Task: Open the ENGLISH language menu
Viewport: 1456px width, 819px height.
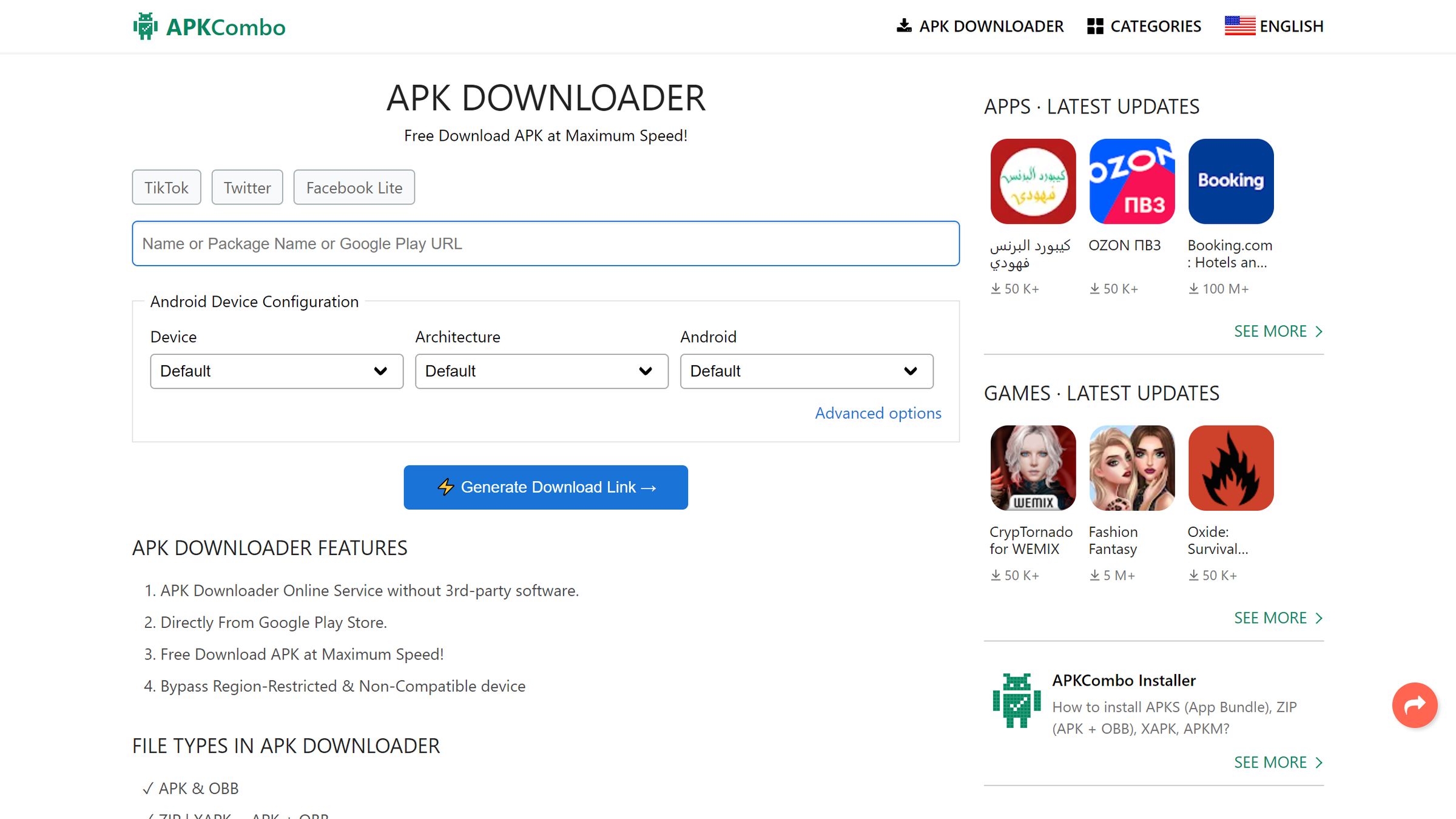Action: click(x=1292, y=26)
